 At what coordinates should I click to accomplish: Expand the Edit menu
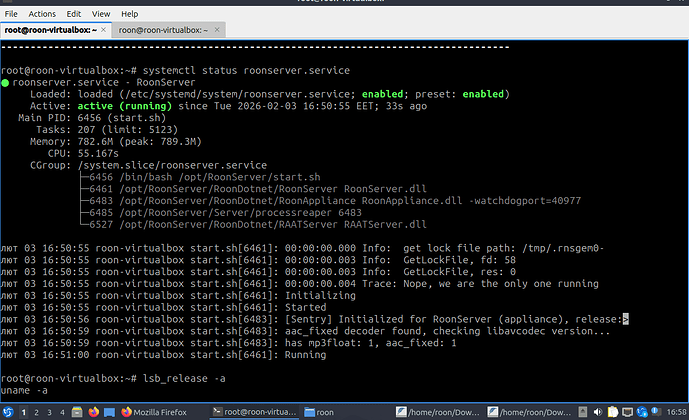74,14
